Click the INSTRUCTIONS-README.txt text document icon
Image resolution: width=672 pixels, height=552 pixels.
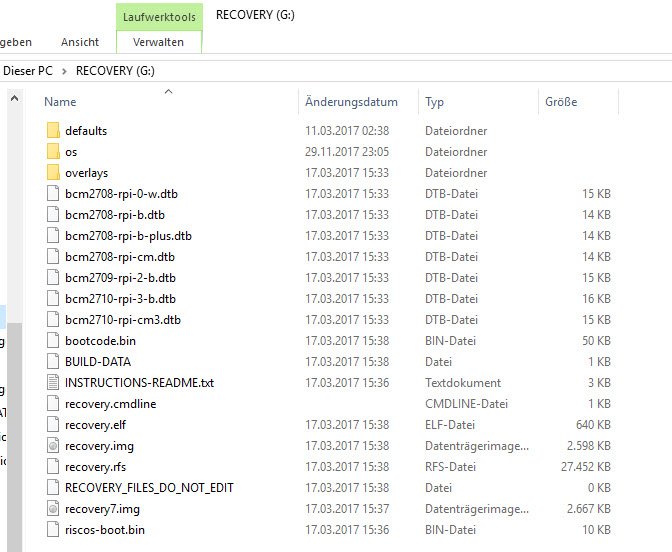pos(53,382)
